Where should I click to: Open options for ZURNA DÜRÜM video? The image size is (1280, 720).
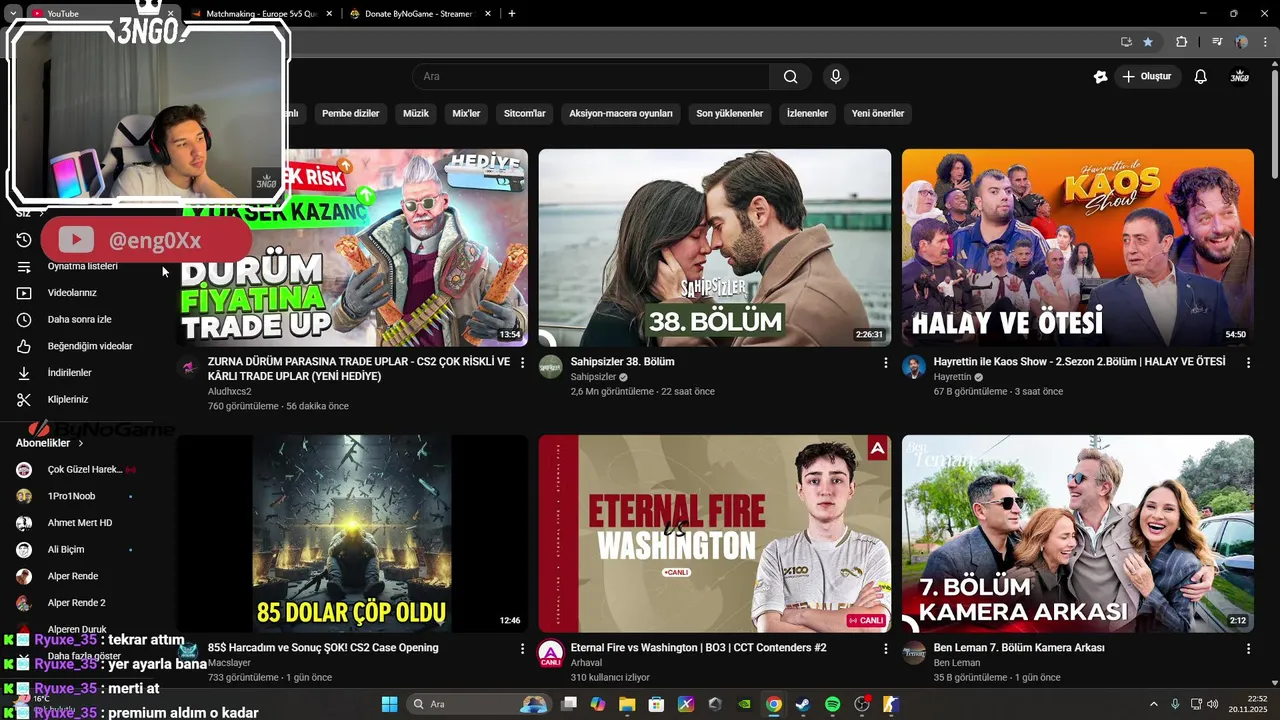[x=522, y=363]
